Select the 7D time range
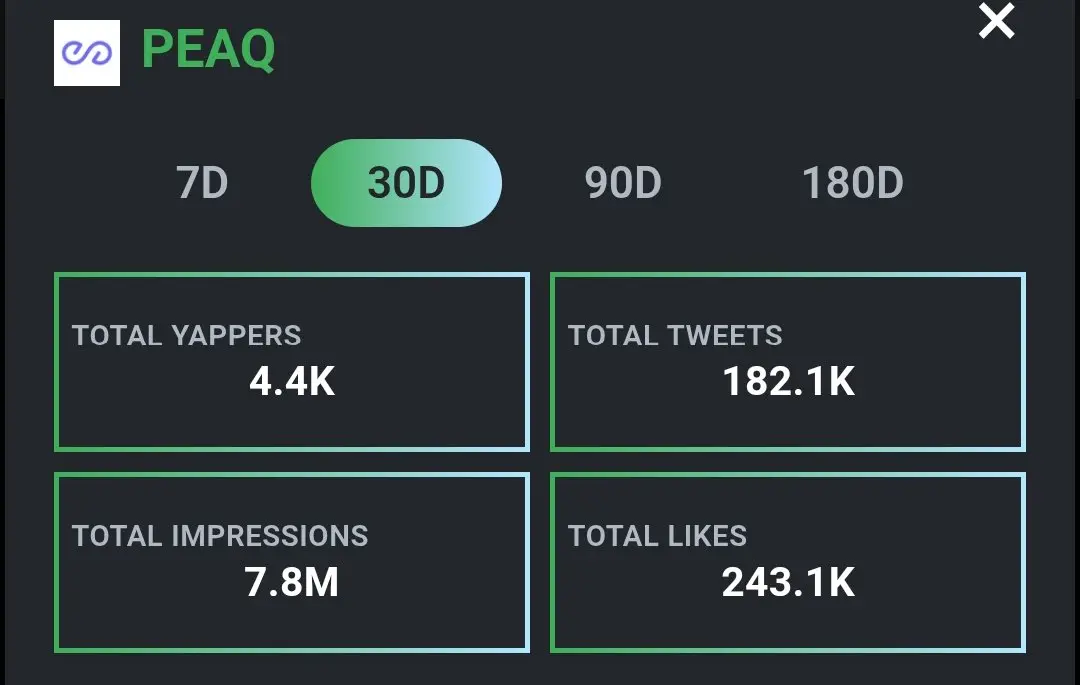The width and height of the screenshot is (1080, 685). [x=202, y=183]
